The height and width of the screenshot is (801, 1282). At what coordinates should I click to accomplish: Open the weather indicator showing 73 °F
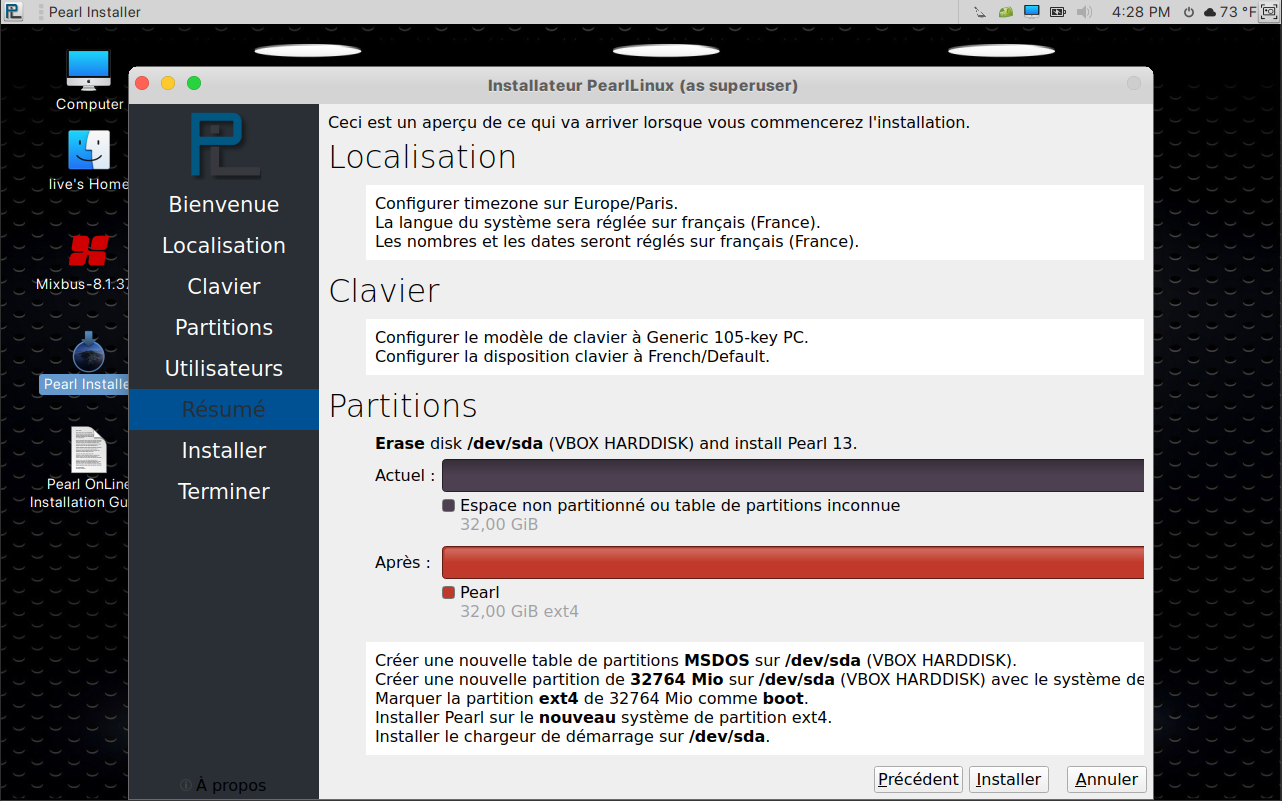1233,12
